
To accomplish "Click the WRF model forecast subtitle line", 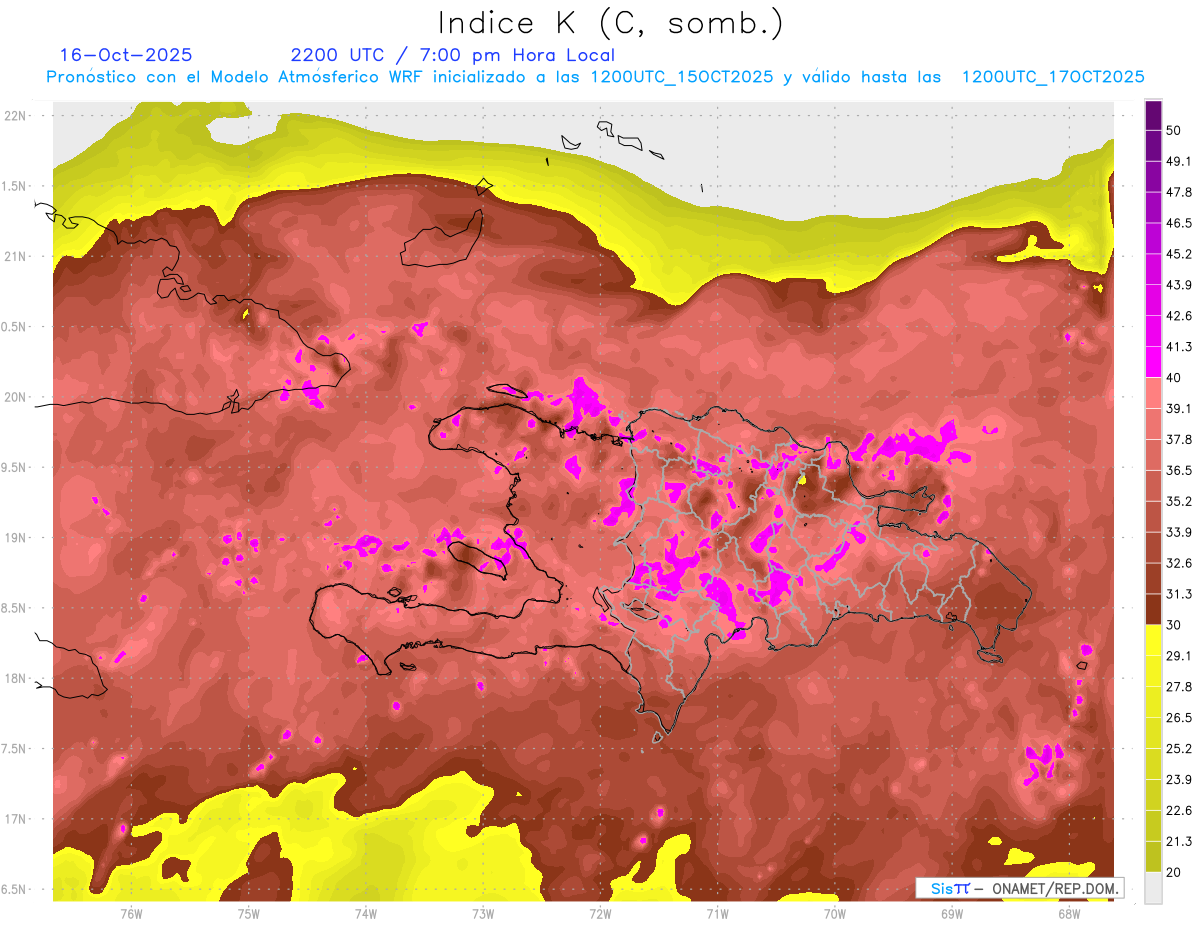I will (595, 77).
